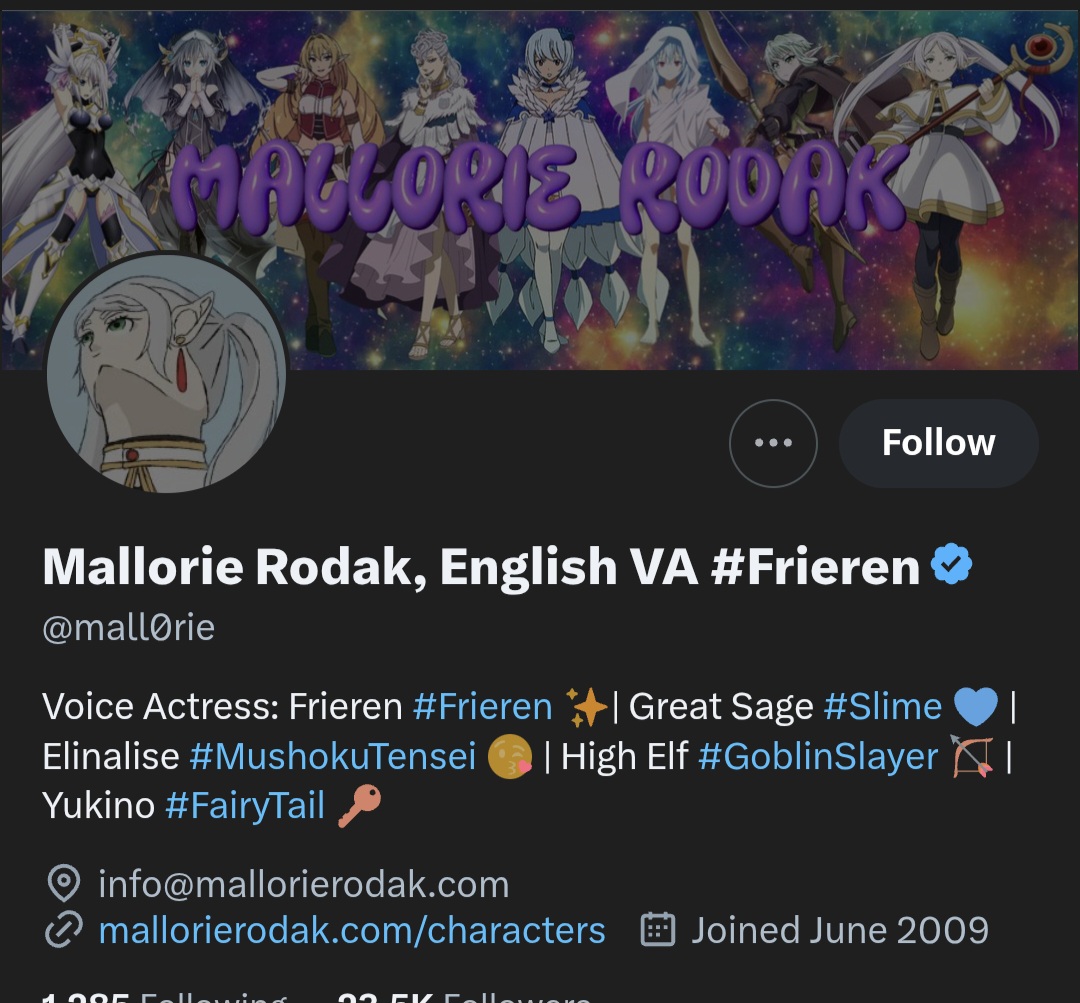The height and width of the screenshot is (1003, 1080).
Task: Open the #GoblinSlayer hashtag link
Action: pyautogui.click(x=818, y=756)
